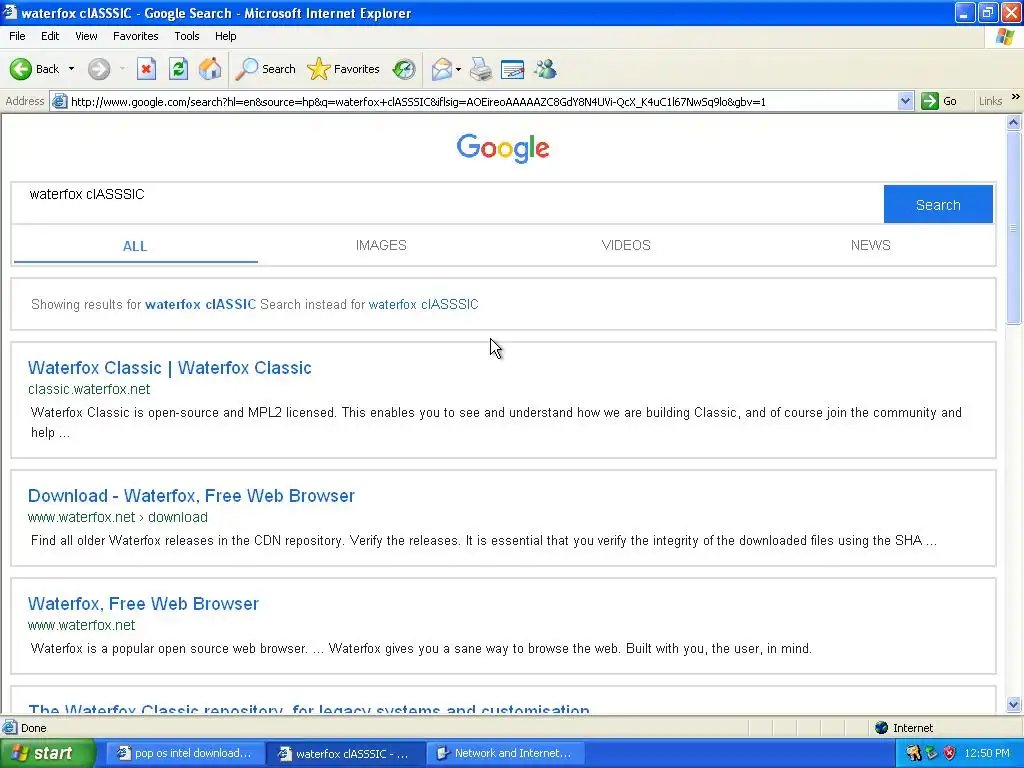Expand the Links toolbar chevron

pyautogui.click(x=1016, y=97)
